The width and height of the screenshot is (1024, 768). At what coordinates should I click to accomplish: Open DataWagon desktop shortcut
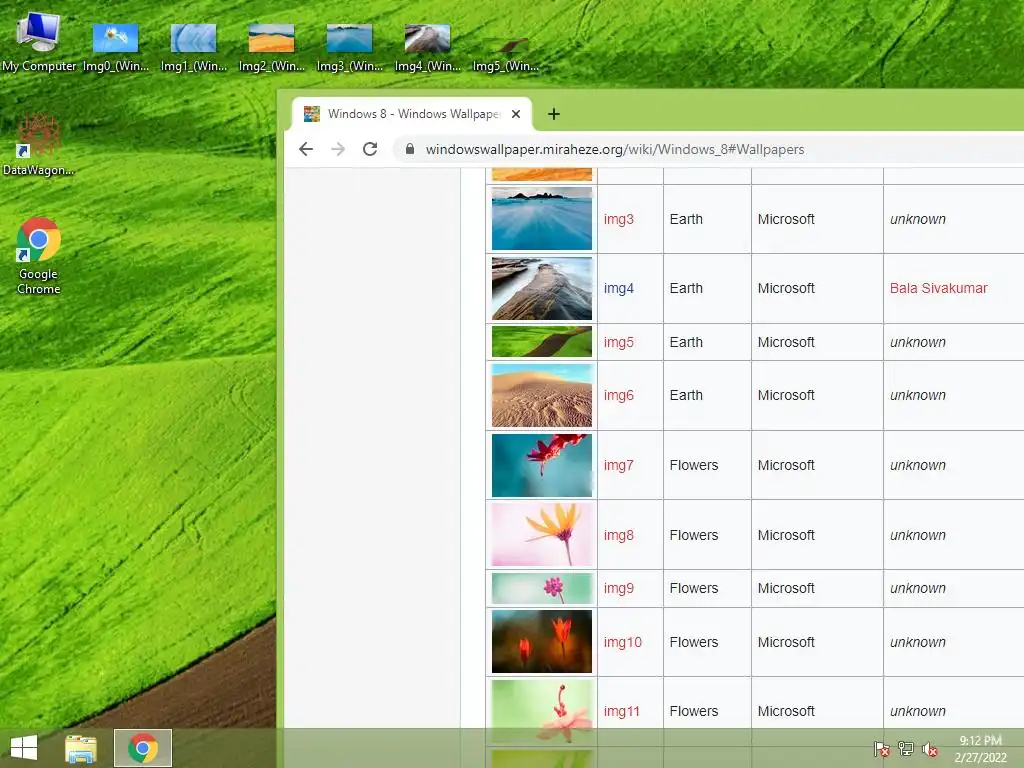38,144
